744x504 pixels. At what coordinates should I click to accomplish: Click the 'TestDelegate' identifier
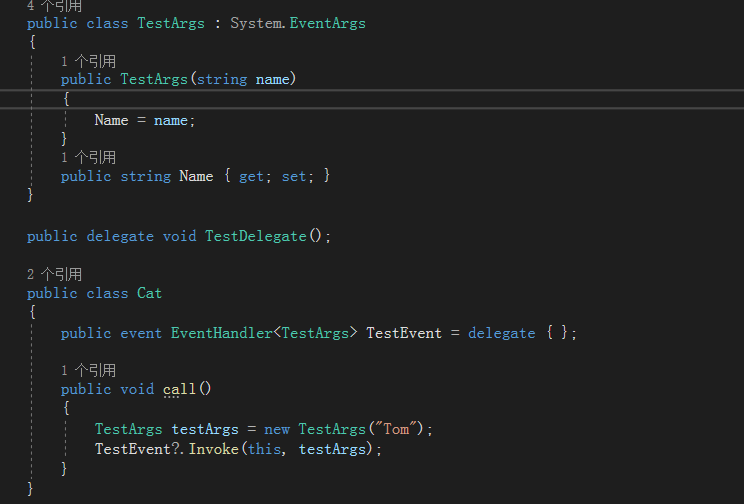pyautogui.click(x=256, y=236)
